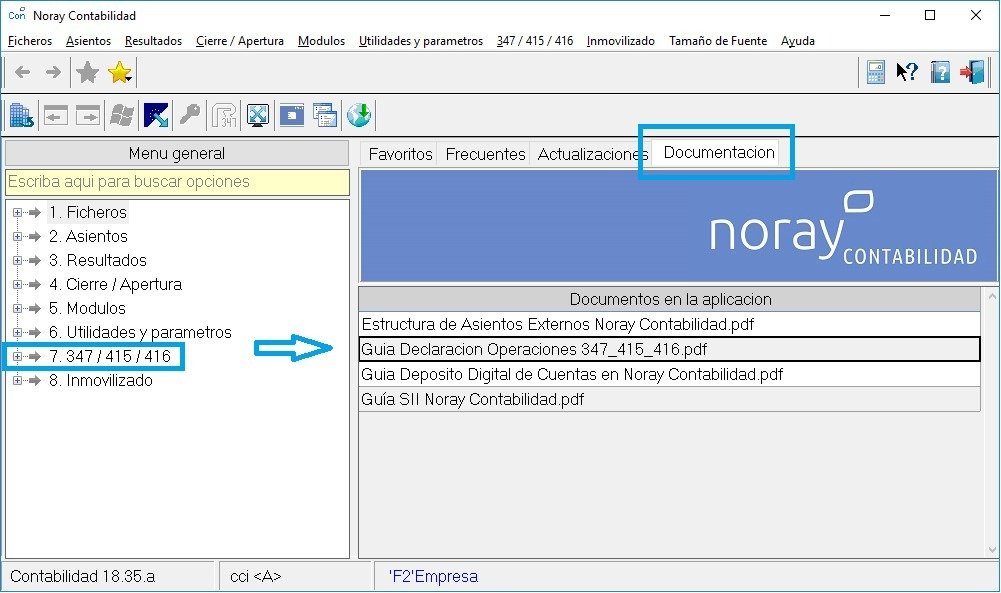The width and height of the screenshot is (1001, 593).
Task: Switch to the Actualizaciones tab
Action: 592,154
